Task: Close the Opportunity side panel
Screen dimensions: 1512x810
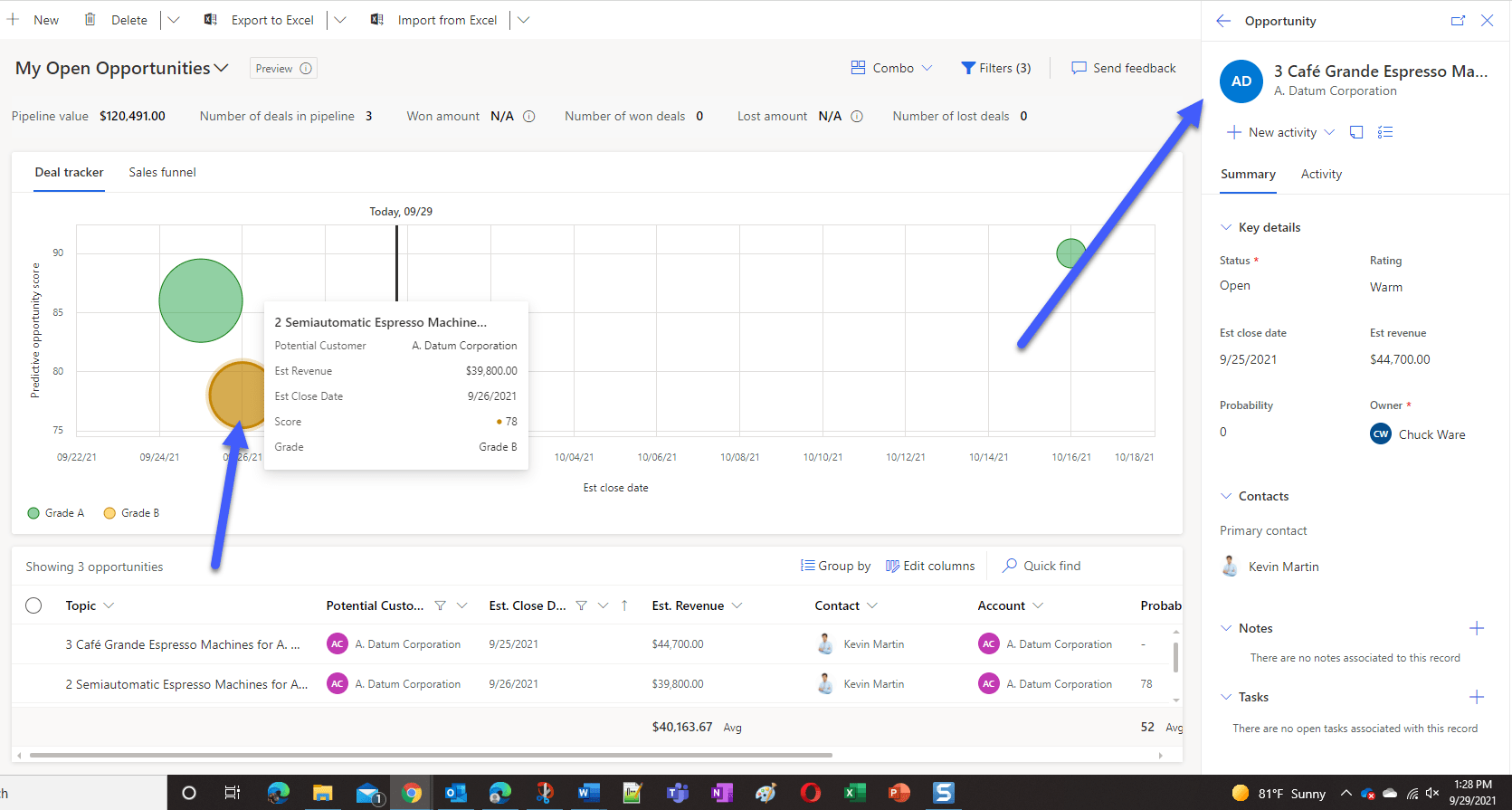Action: (x=1487, y=20)
